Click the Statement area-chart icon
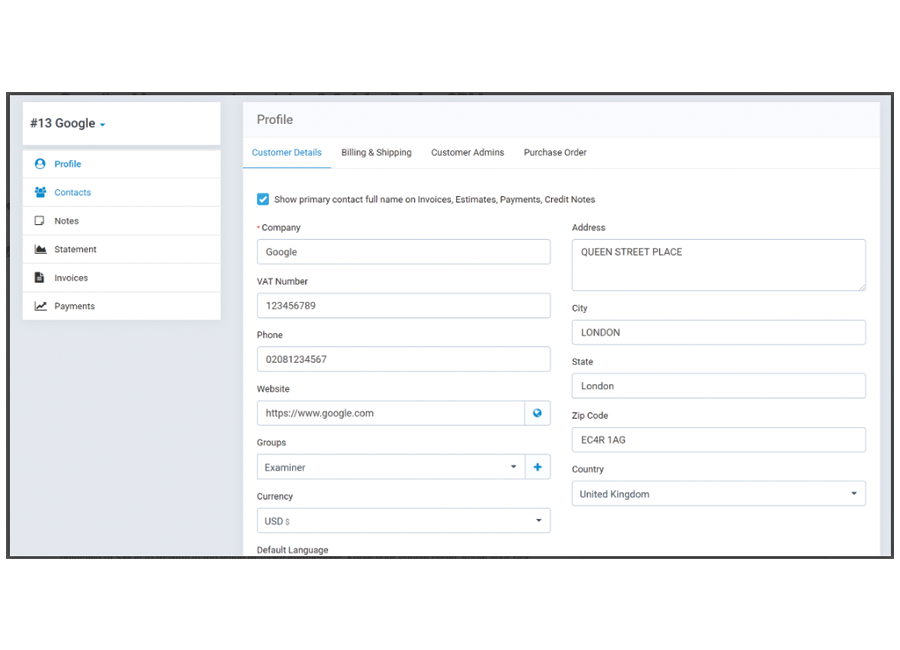 pos(40,249)
